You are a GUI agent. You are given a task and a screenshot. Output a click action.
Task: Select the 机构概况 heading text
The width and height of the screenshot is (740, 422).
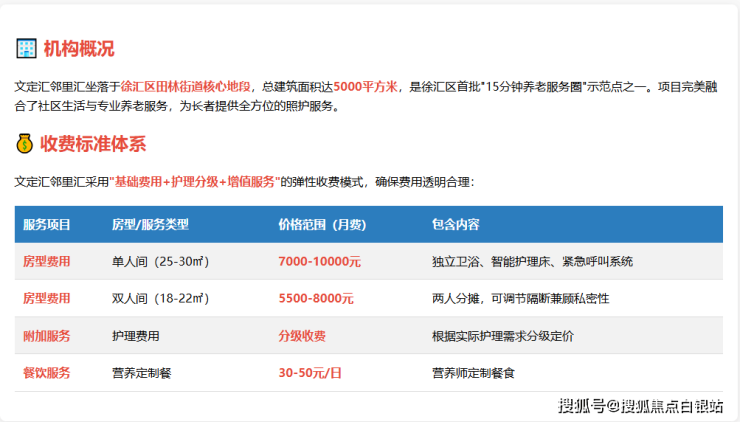(x=79, y=48)
